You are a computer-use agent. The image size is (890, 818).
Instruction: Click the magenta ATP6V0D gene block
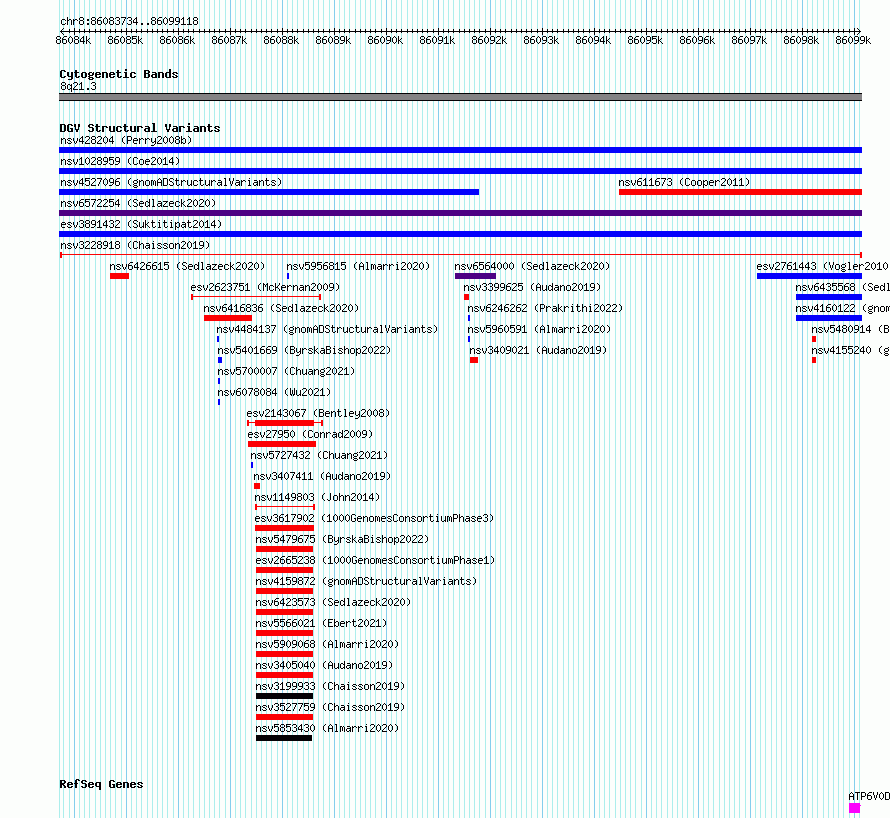pos(855,808)
